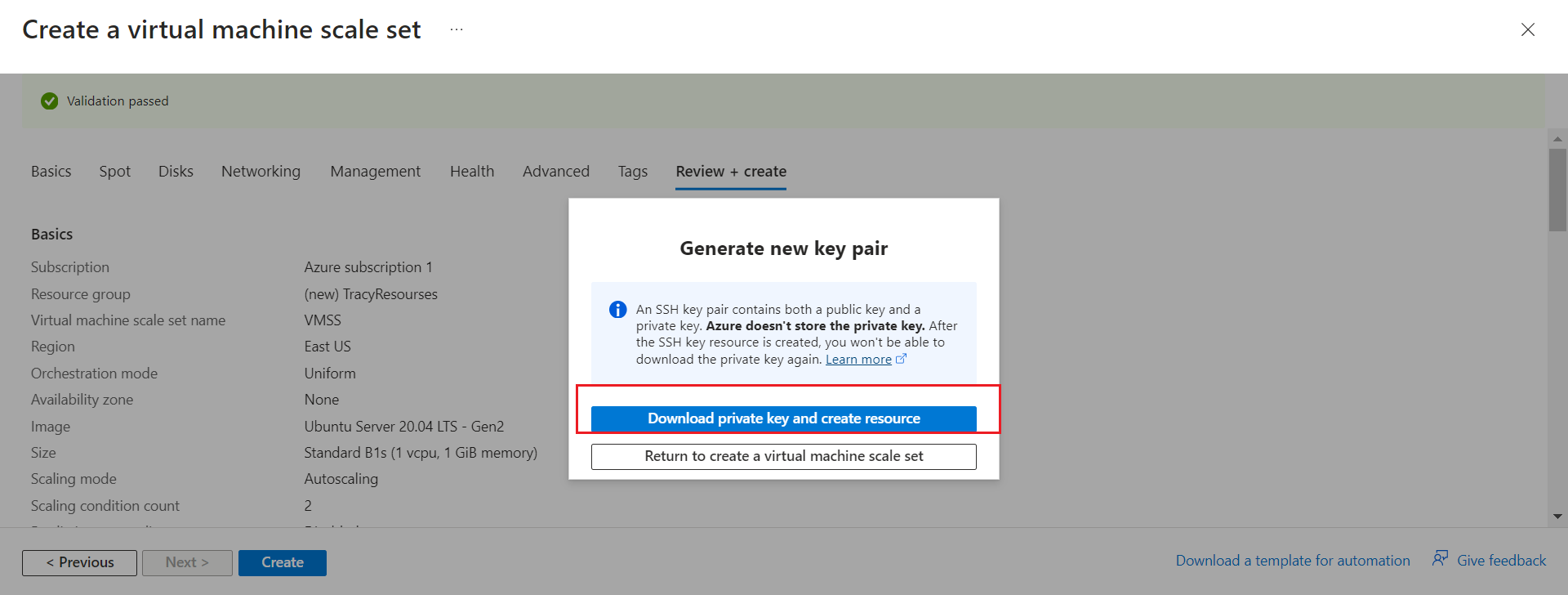The width and height of the screenshot is (1568, 595).
Task: Select the Management tab
Action: (x=376, y=172)
